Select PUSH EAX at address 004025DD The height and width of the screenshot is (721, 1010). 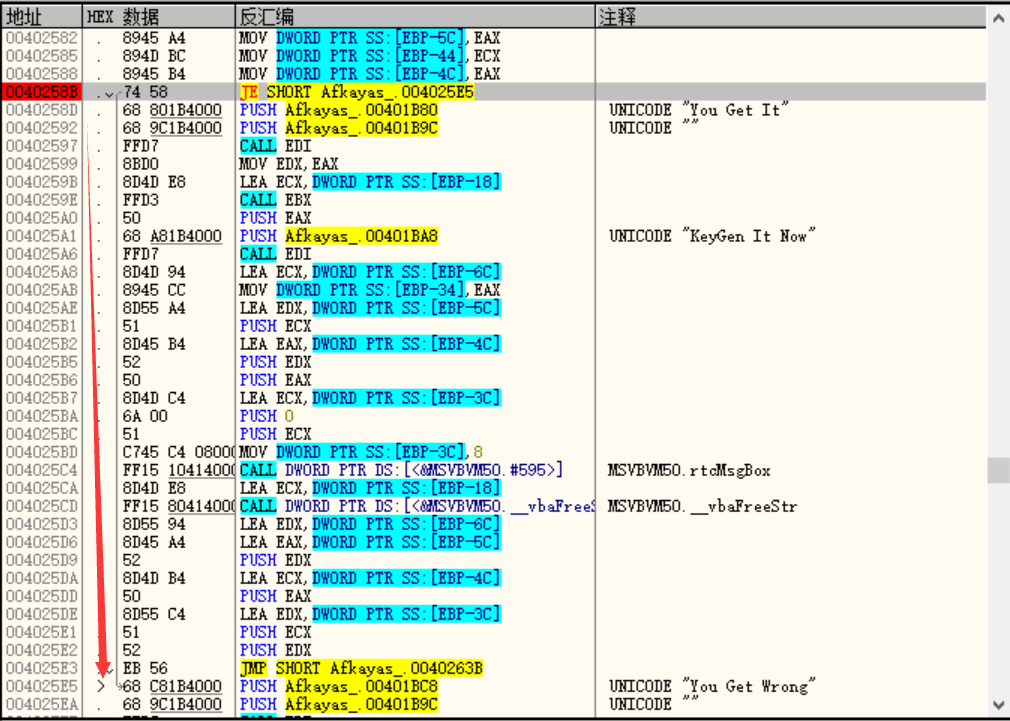(x=276, y=597)
